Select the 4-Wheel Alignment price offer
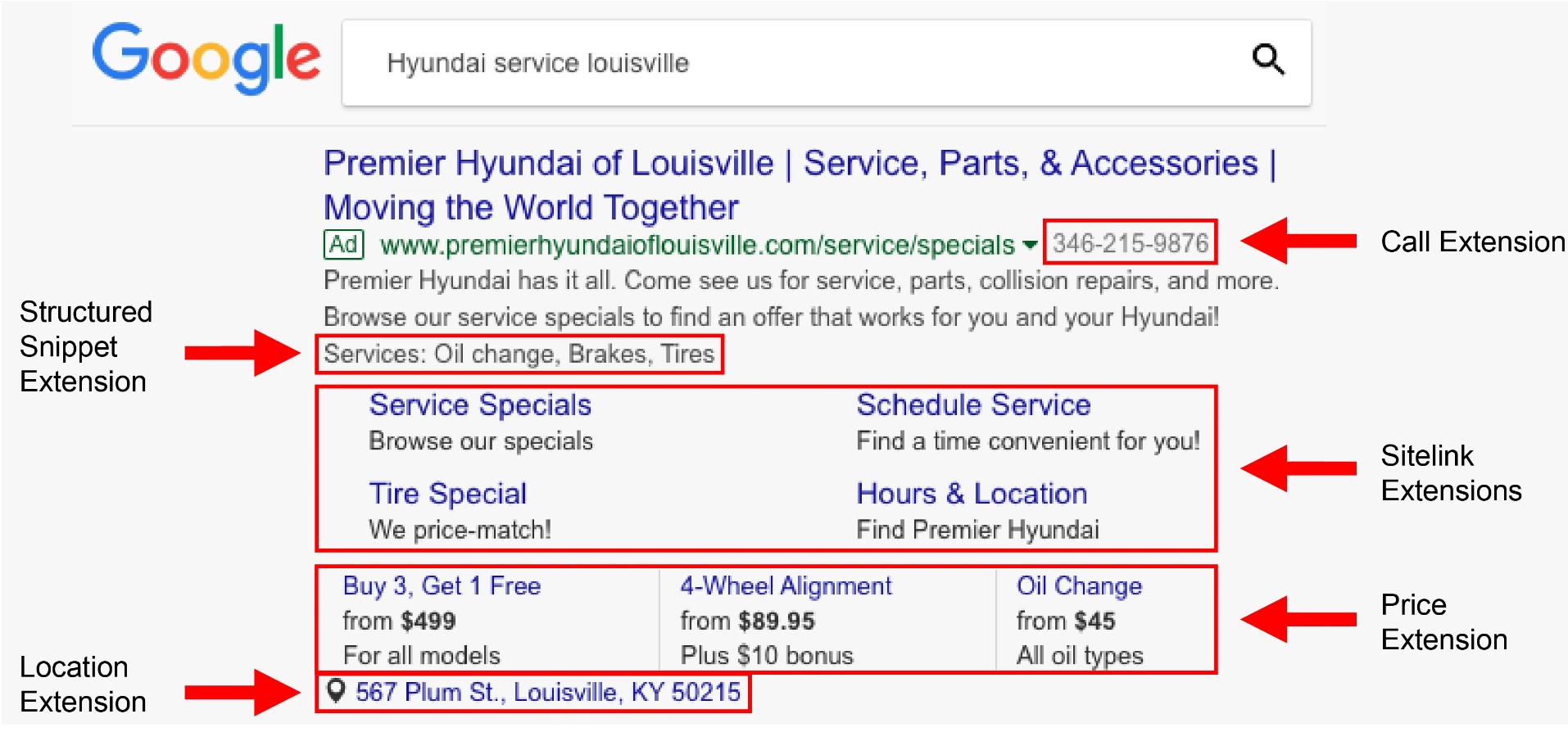 (x=786, y=586)
